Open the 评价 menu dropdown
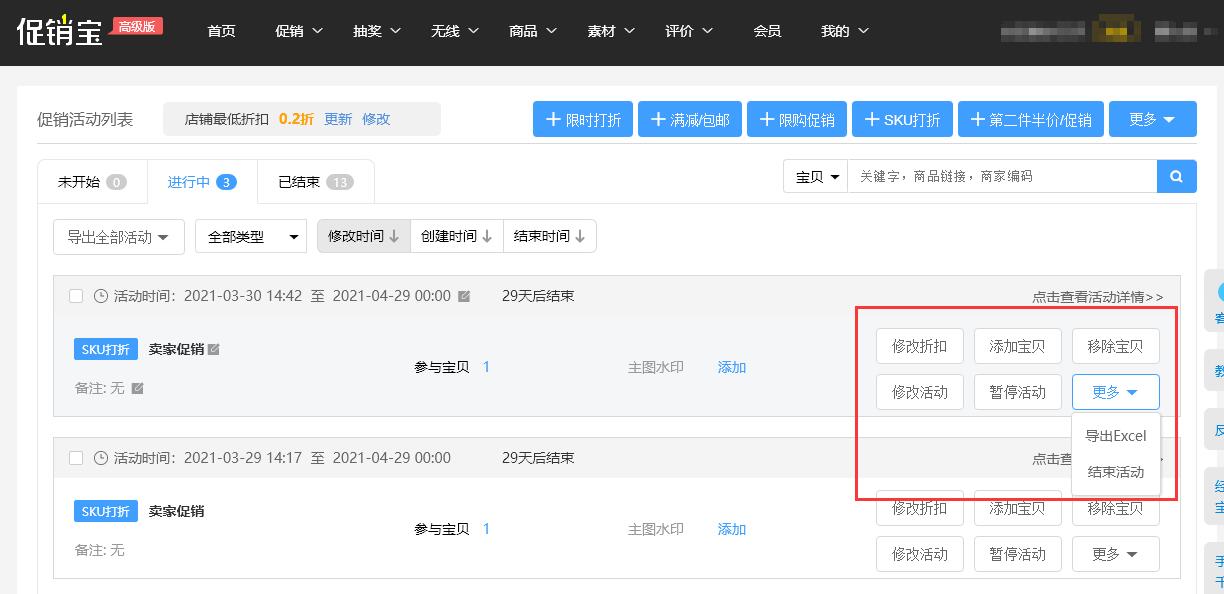 [689, 31]
